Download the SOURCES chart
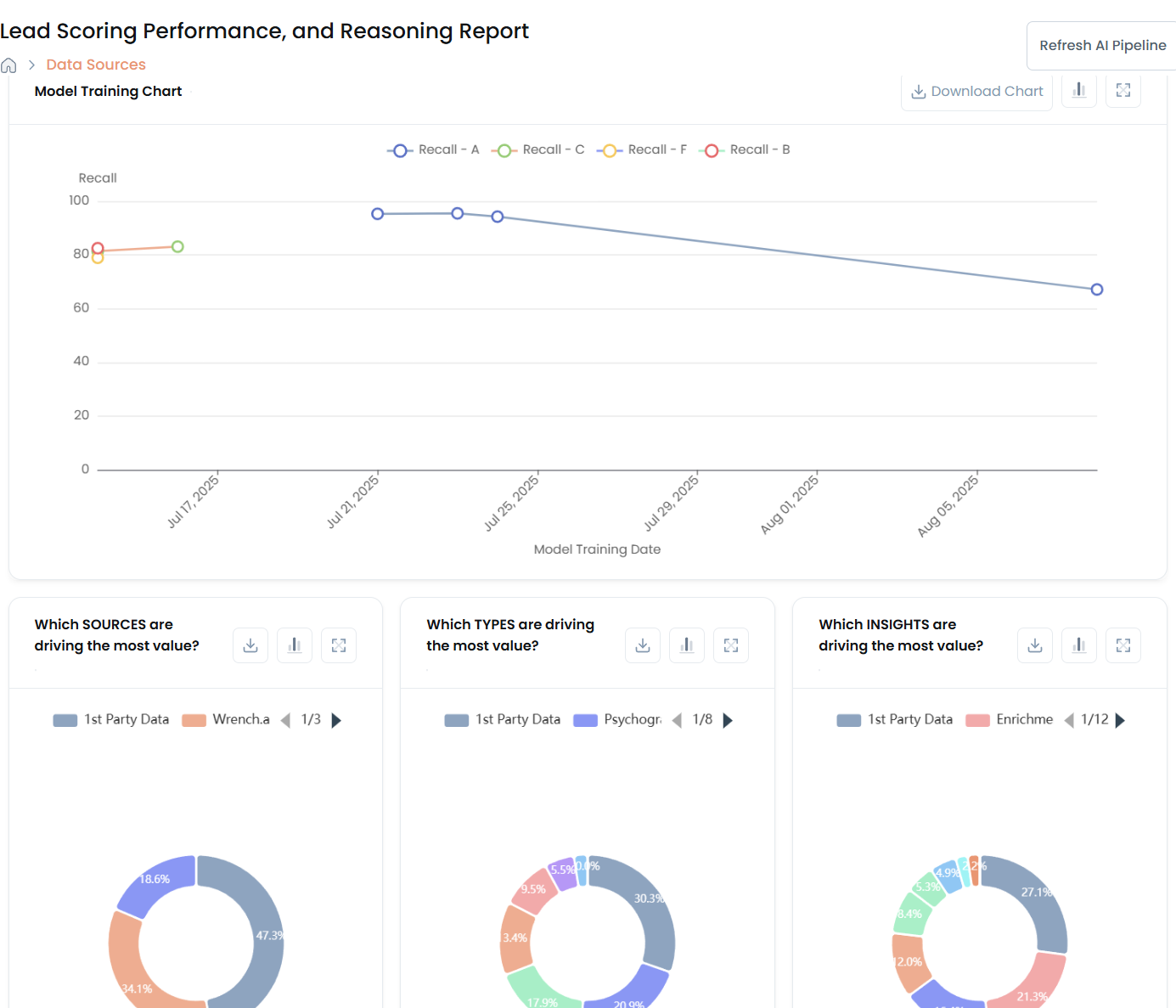This screenshot has height=1008, width=1176. (250, 645)
